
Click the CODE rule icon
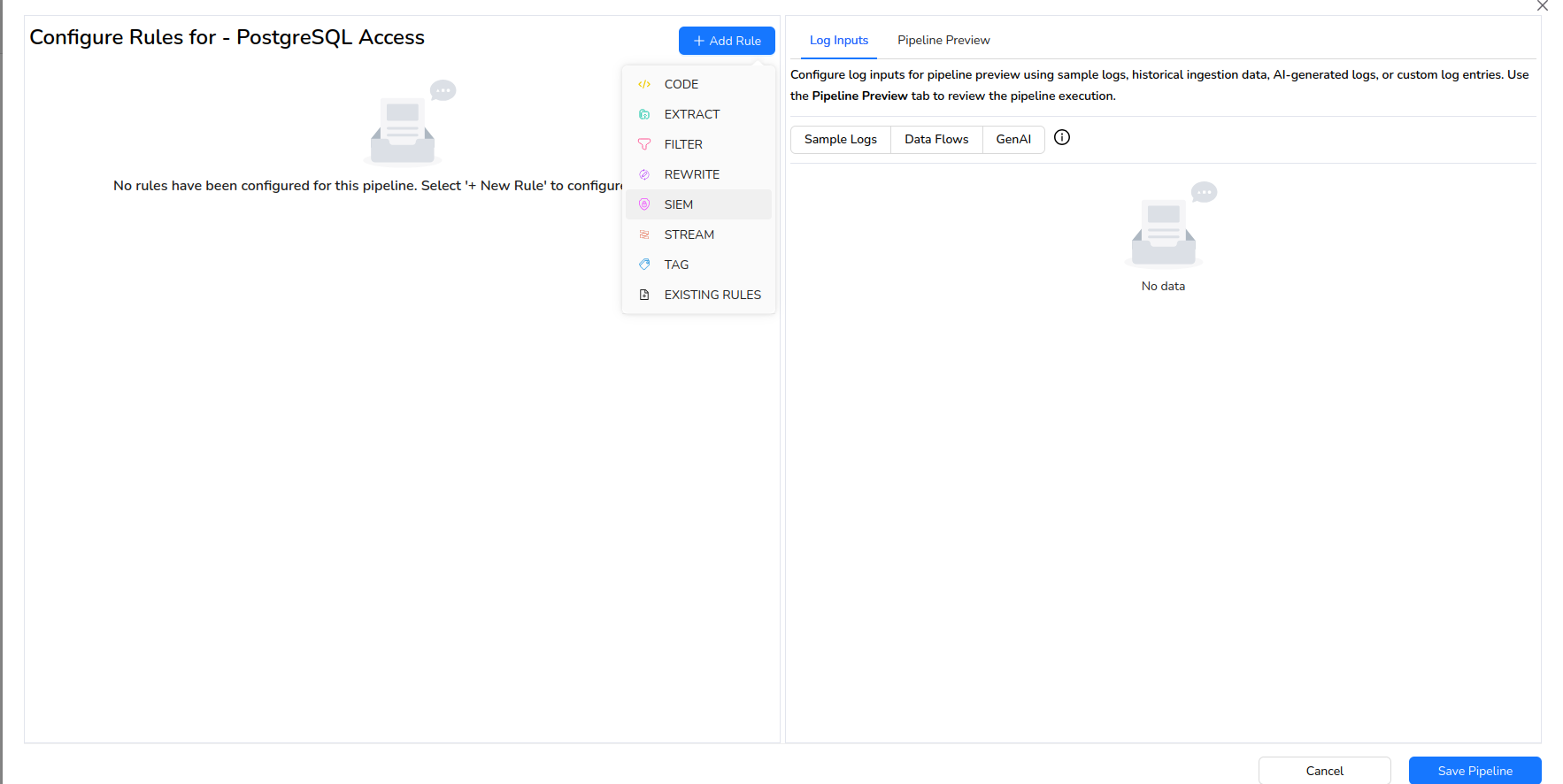coord(644,84)
